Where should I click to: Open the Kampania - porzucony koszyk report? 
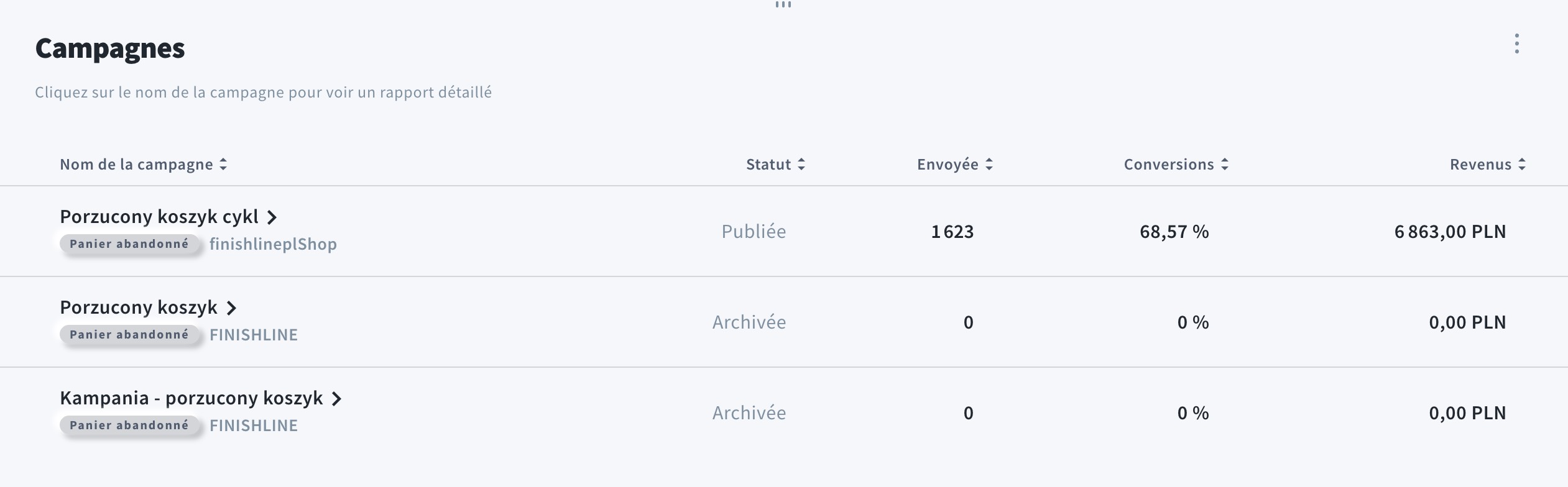coord(191,398)
